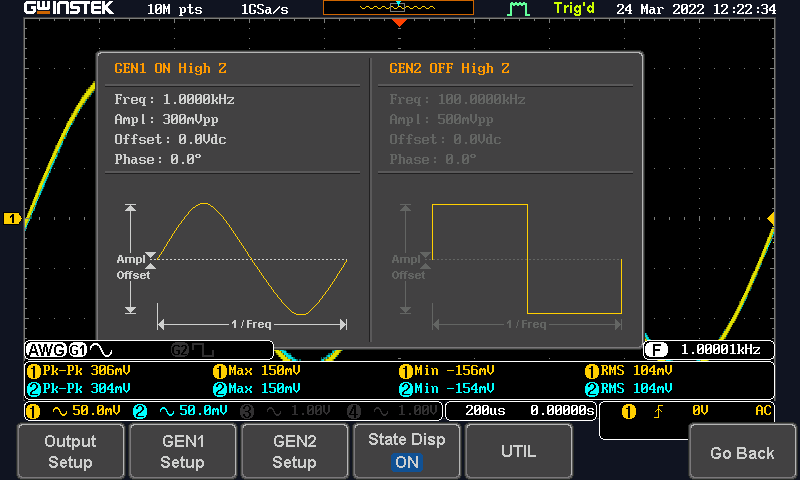Image resolution: width=800 pixels, height=480 pixels.
Task: Click the waveform memory position bar at top
Action: tap(398, 8)
